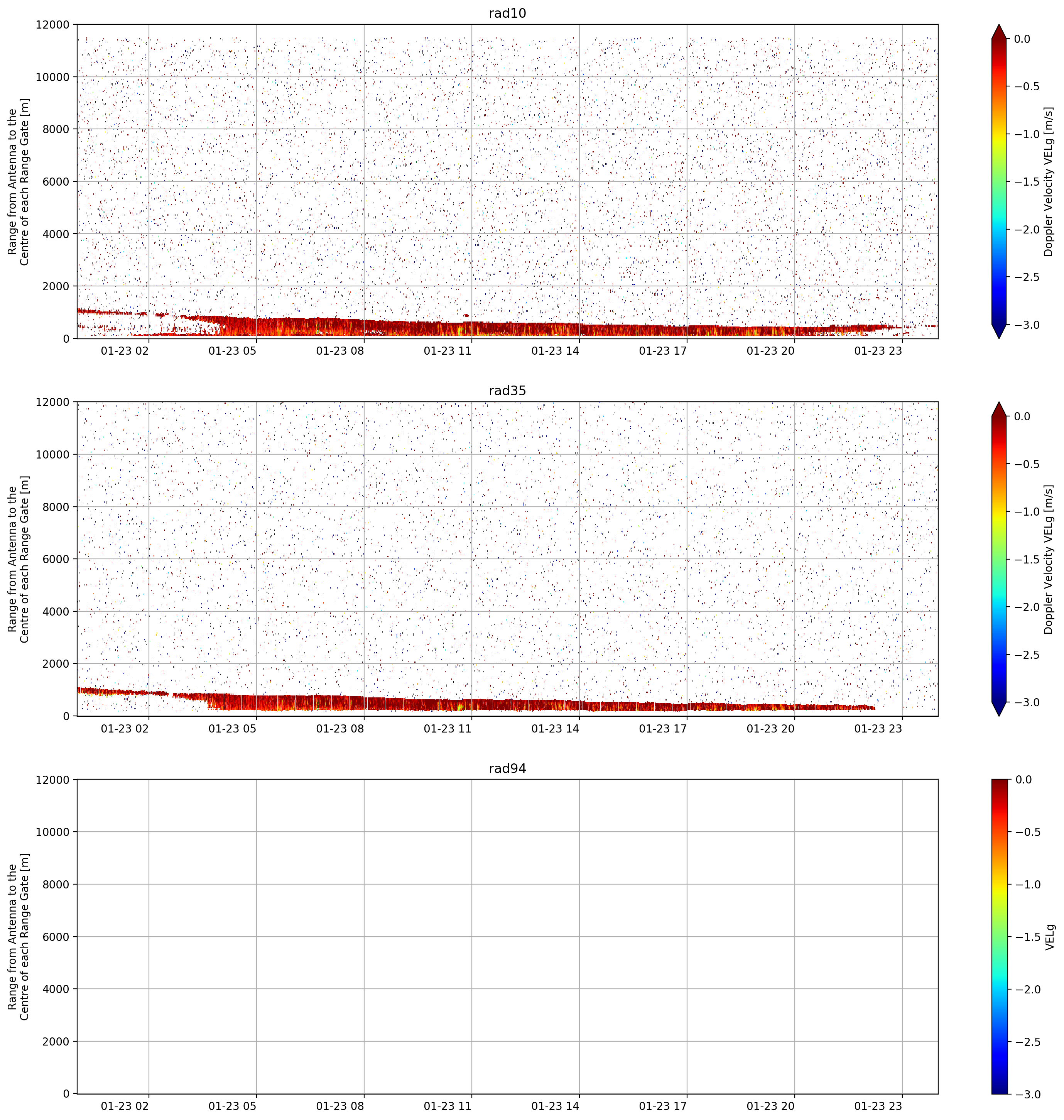The image size is (1064, 1120).
Task: Click the rad94 VELg colorbar
Action: (999, 937)
